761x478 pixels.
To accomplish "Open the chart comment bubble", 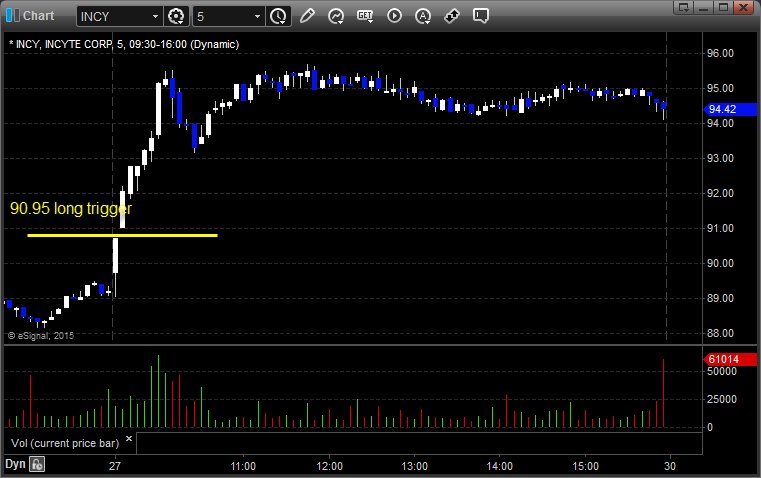I will pos(481,16).
